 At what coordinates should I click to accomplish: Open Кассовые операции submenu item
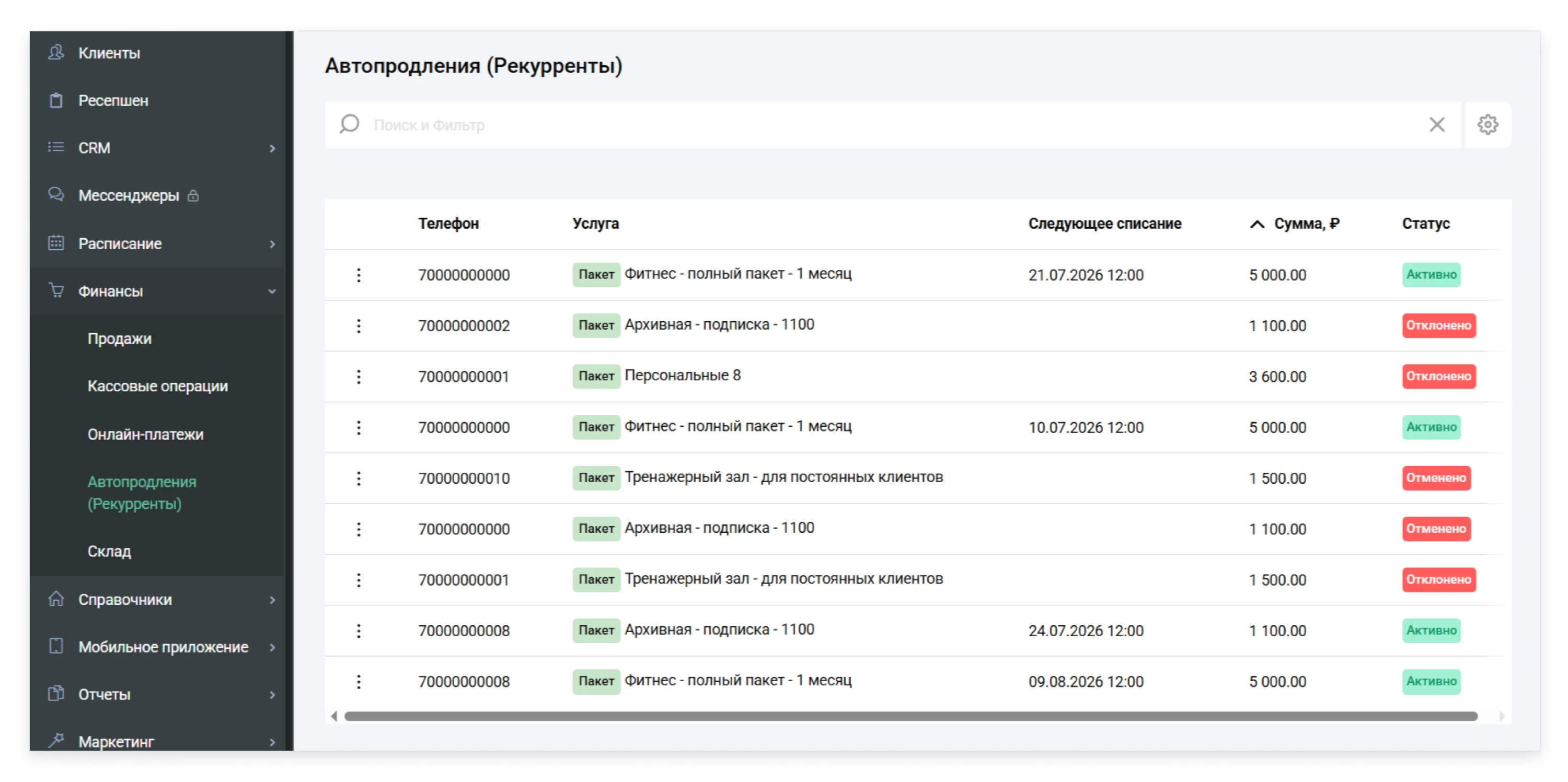[158, 386]
